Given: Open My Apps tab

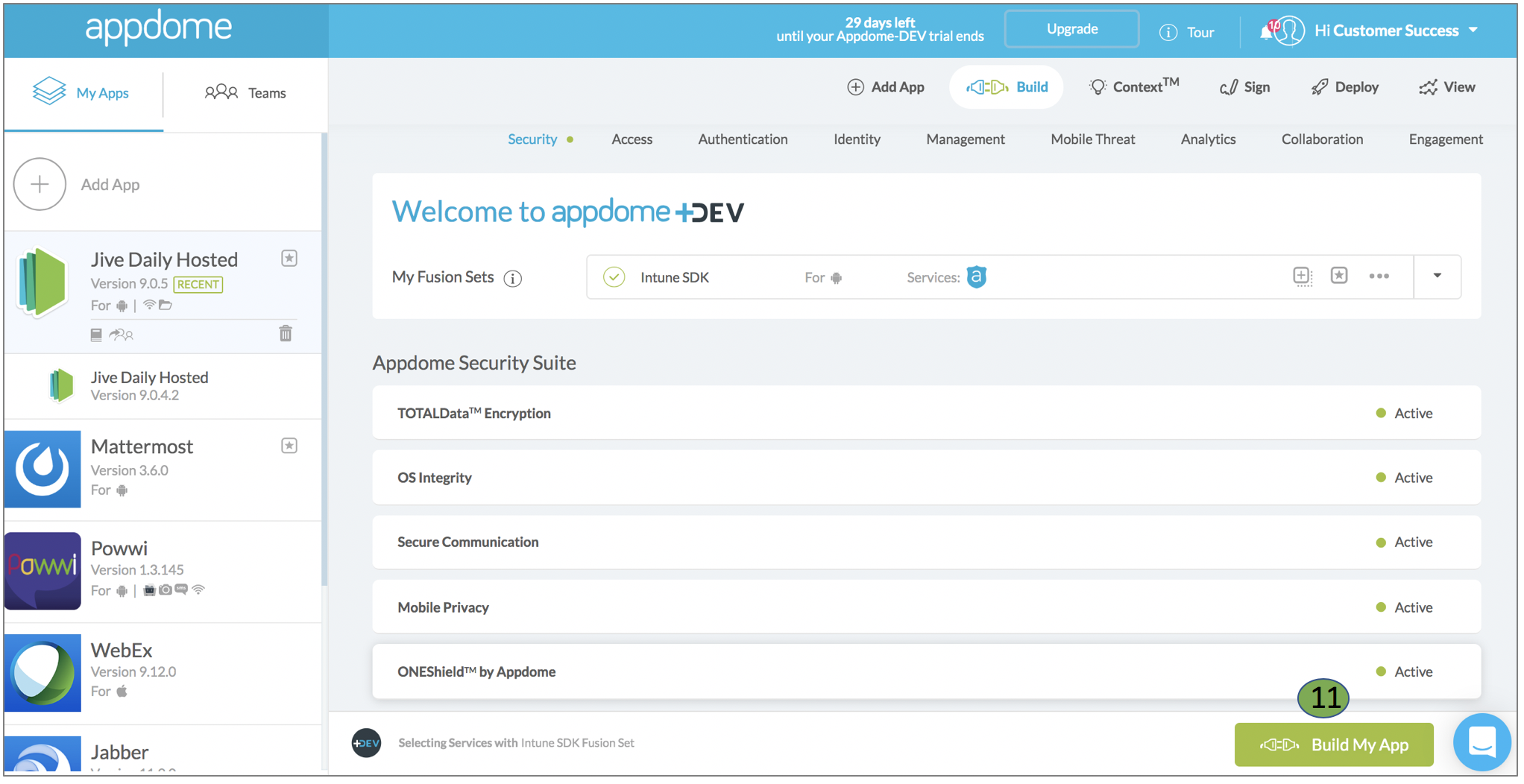Looking at the screenshot, I should pos(81,92).
